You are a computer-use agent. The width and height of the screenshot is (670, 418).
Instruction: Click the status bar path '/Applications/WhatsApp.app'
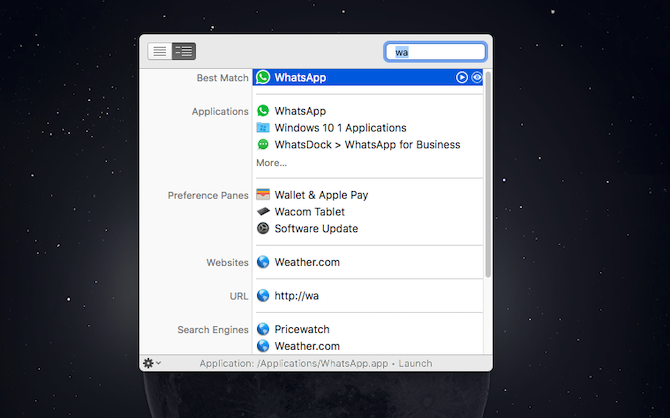click(x=323, y=364)
